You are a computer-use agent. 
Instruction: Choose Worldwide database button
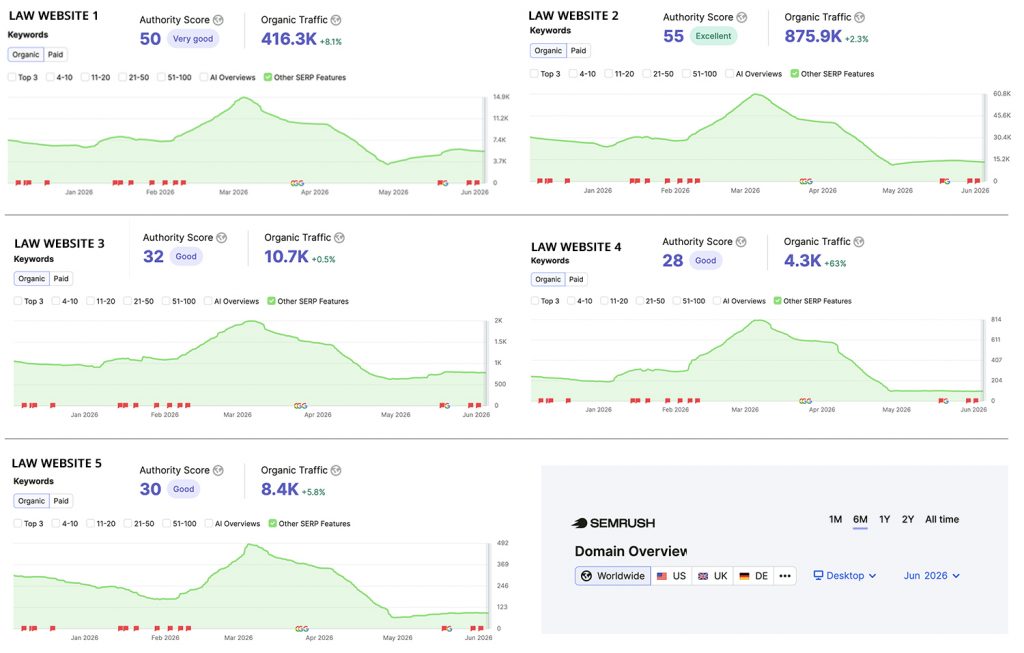point(613,576)
